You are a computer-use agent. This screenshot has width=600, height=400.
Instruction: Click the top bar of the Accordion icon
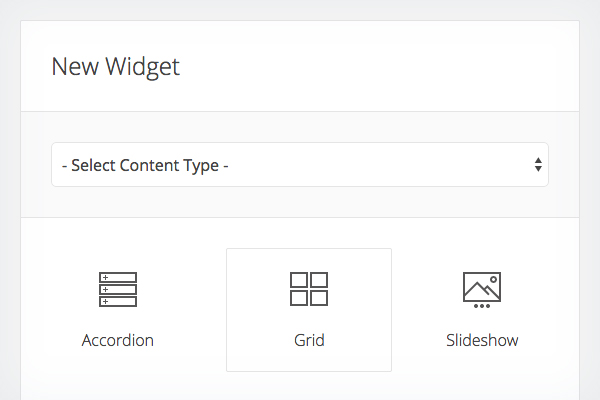(118, 277)
